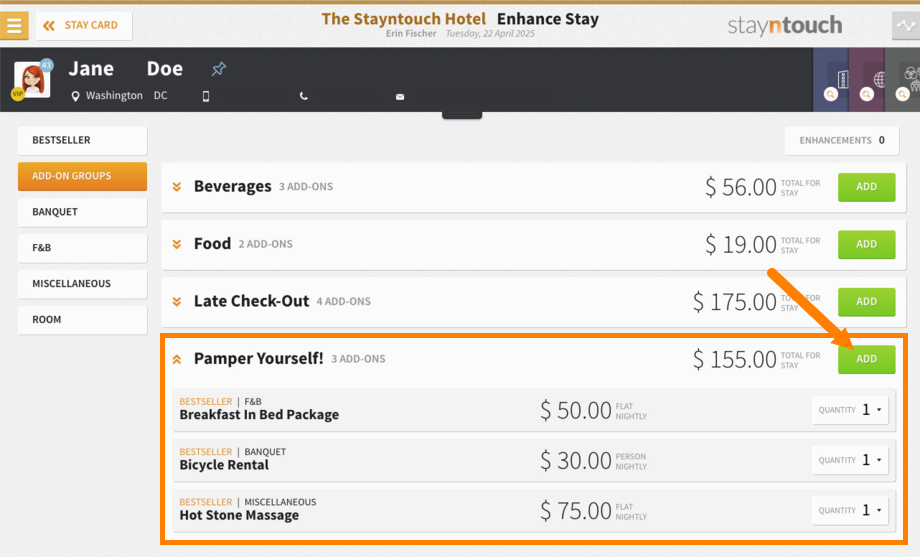Click the telephone handset icon in guest header

click(x=303, y=96)
